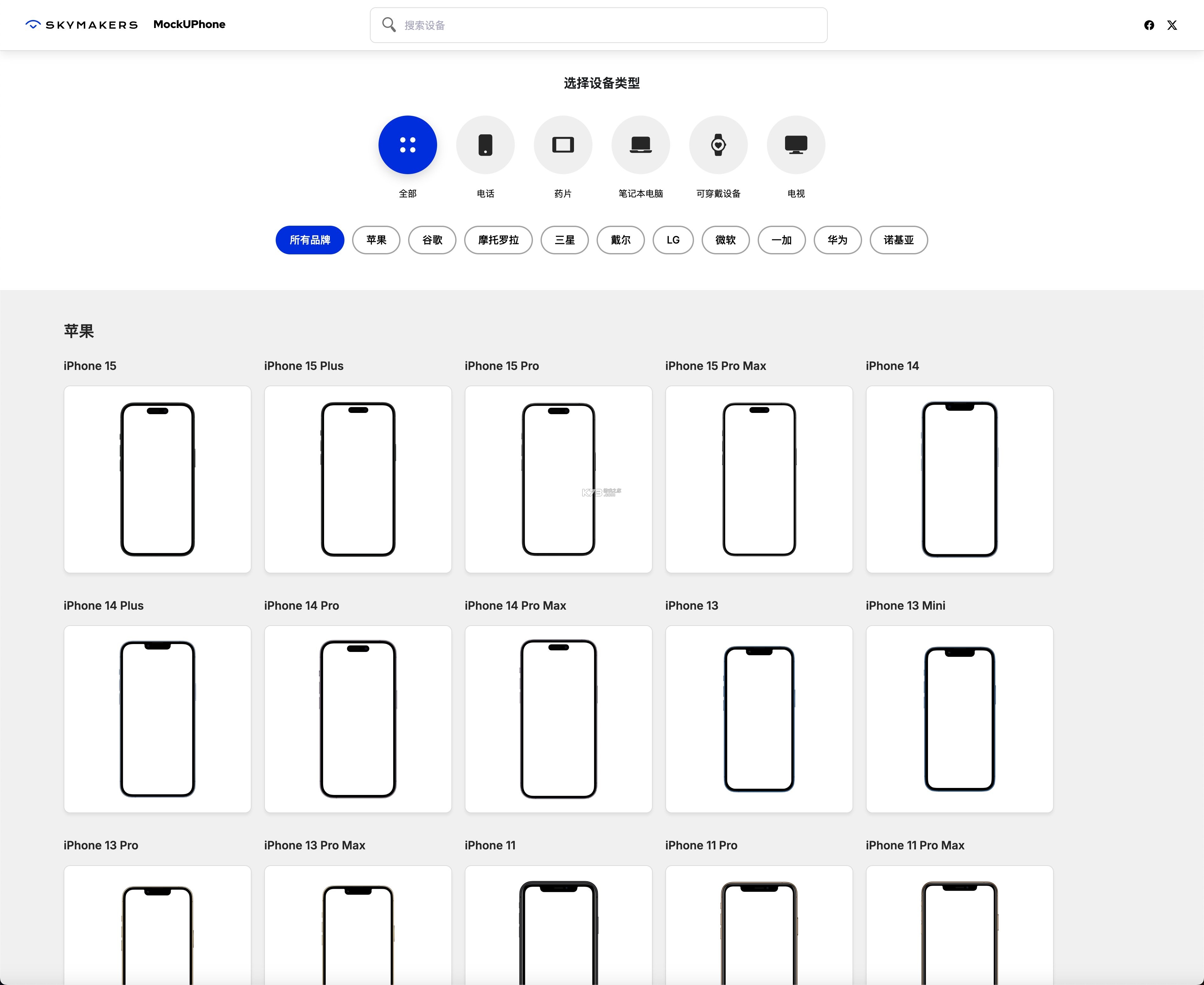The image size is (1204, 985).
Task: Open the iPhone 14 mockup thumbnail
Action: pyautogui.click(x=960, y=479)
